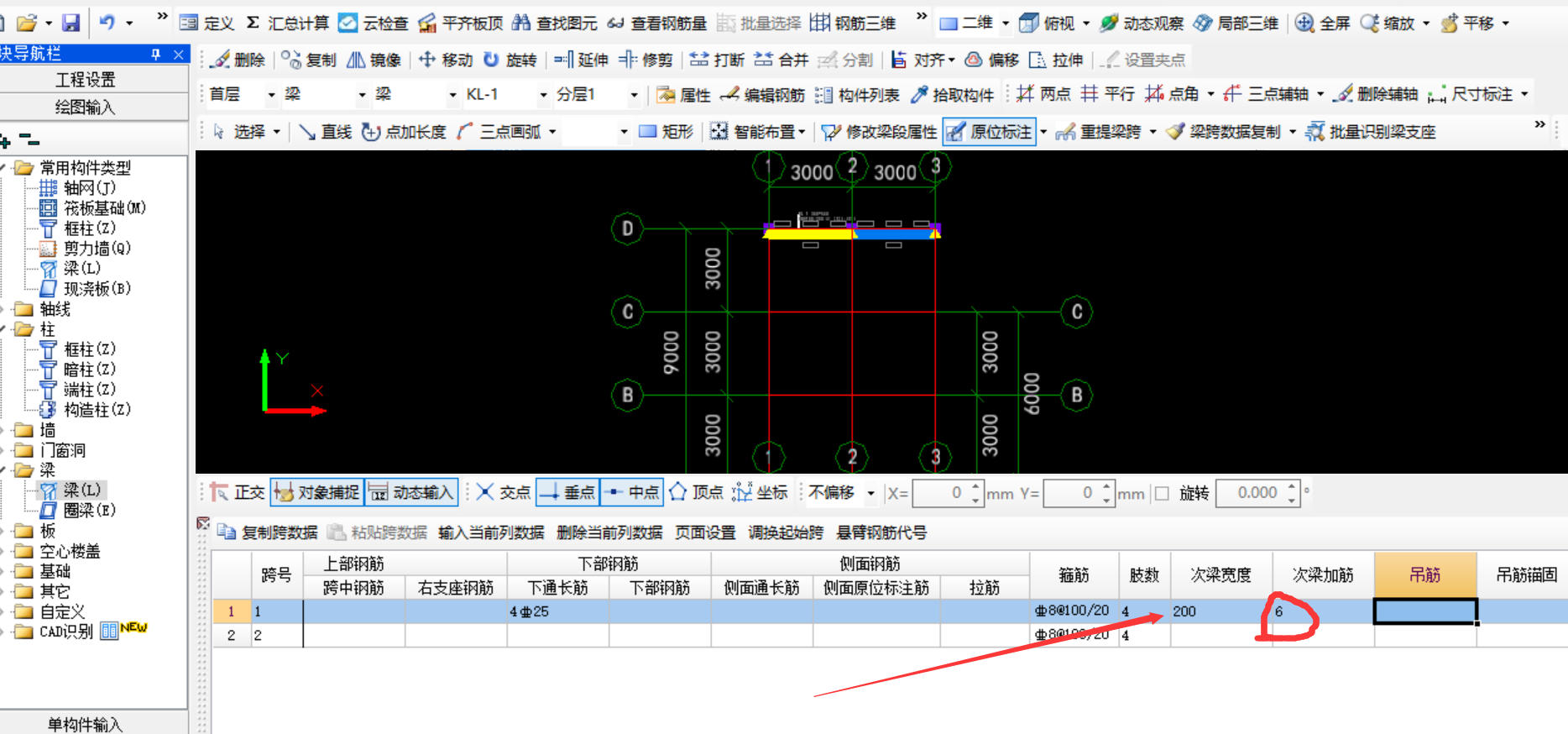This screenshot has height=734, width=1568.
Task: Select 点加长度 point-plus-length tool
Action: click(x=404, y=132)
